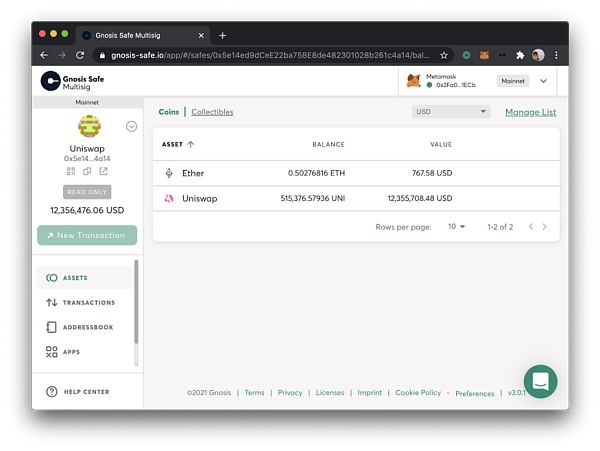Click the Read Only badge

[x=87, y=192]
